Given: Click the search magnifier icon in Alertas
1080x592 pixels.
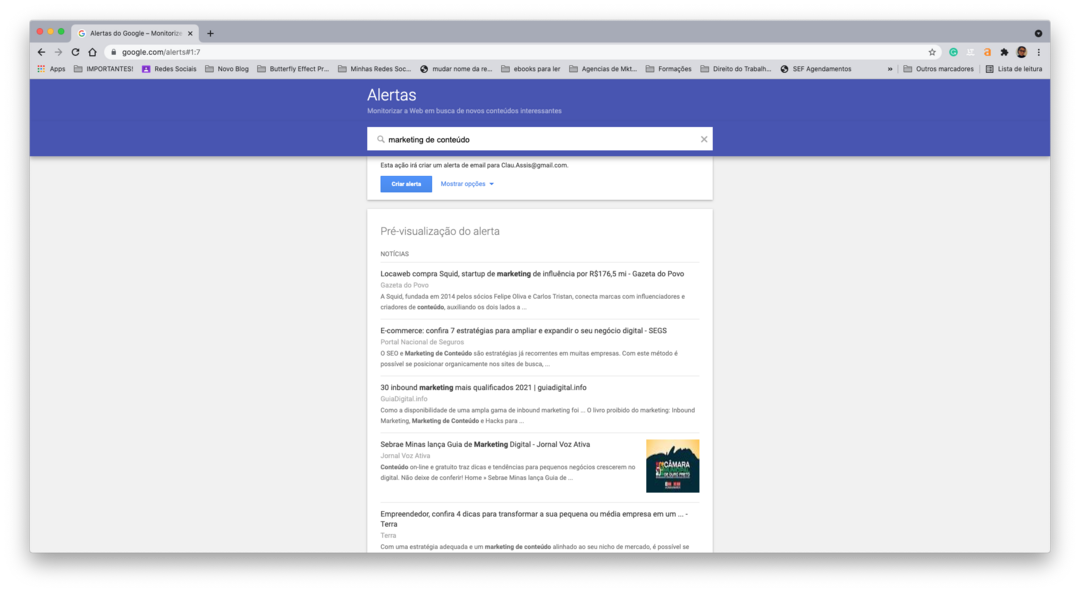Looking at the screenshot, I should [x=380, y=139].
